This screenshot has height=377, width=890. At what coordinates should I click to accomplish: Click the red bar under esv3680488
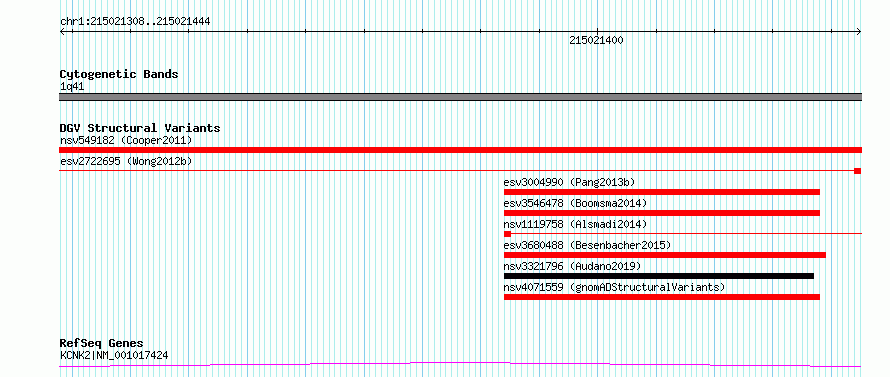(x=665, y=255)
